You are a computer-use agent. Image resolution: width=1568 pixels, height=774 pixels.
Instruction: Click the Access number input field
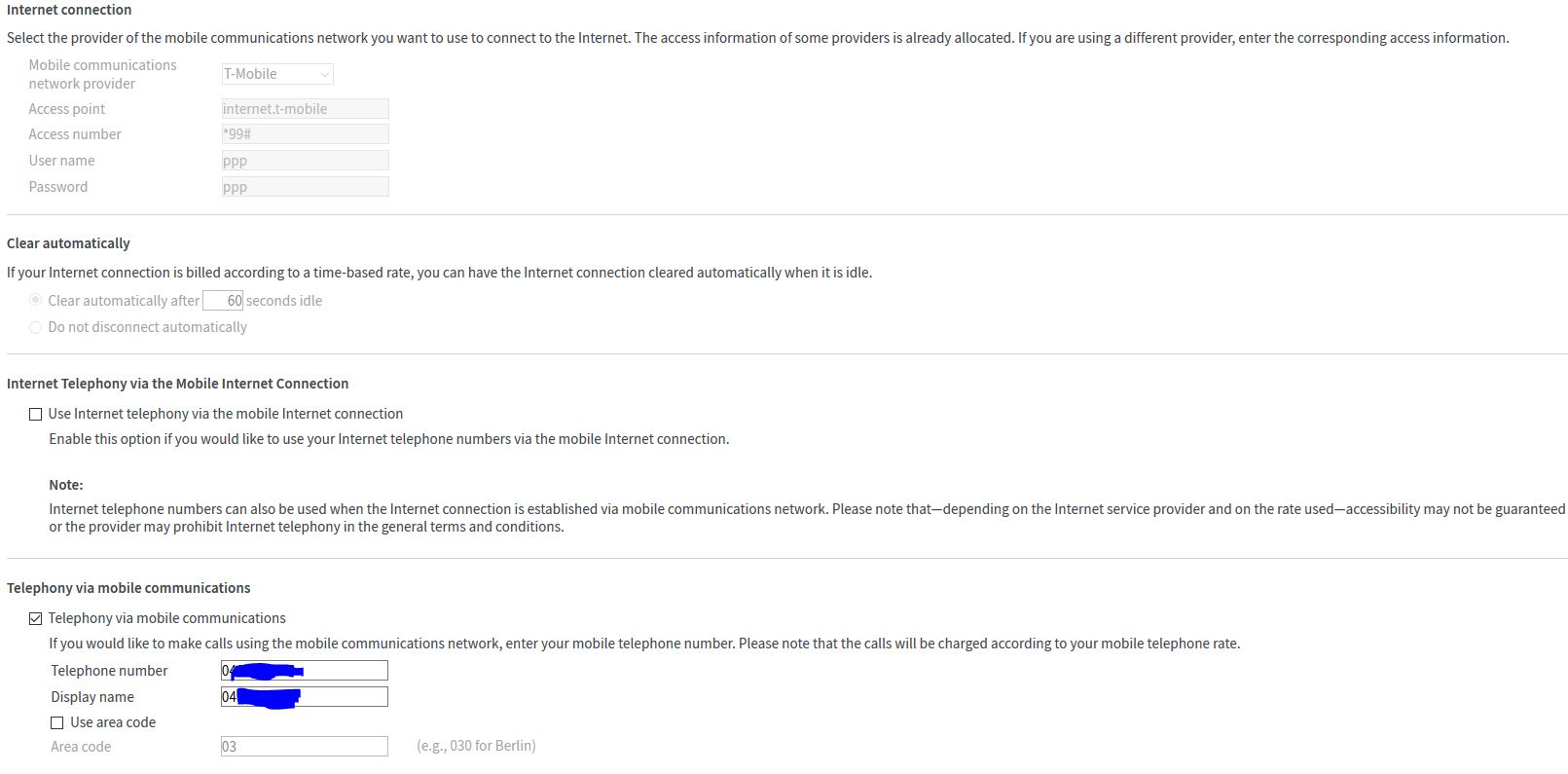305,134
